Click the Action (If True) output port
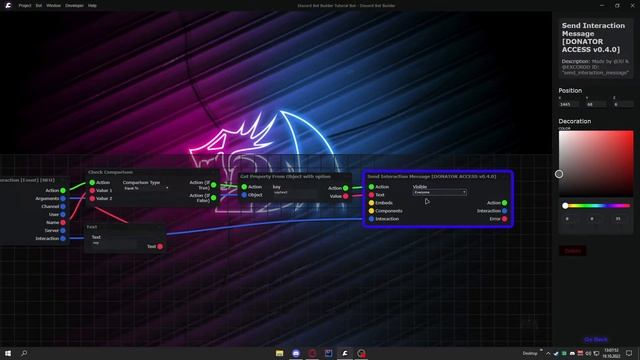Image resolution: width=640 pixels, height=360 pixels. pyautogui.click(x=213, y=185)
